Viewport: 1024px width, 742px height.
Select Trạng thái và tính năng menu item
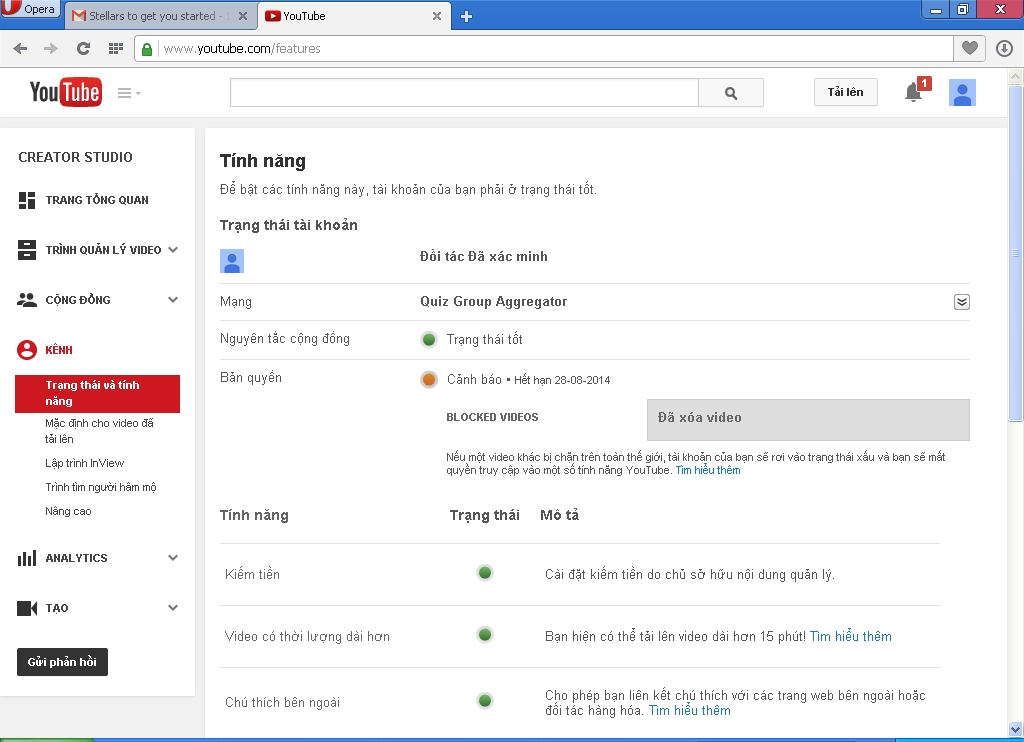coord(97,393)
